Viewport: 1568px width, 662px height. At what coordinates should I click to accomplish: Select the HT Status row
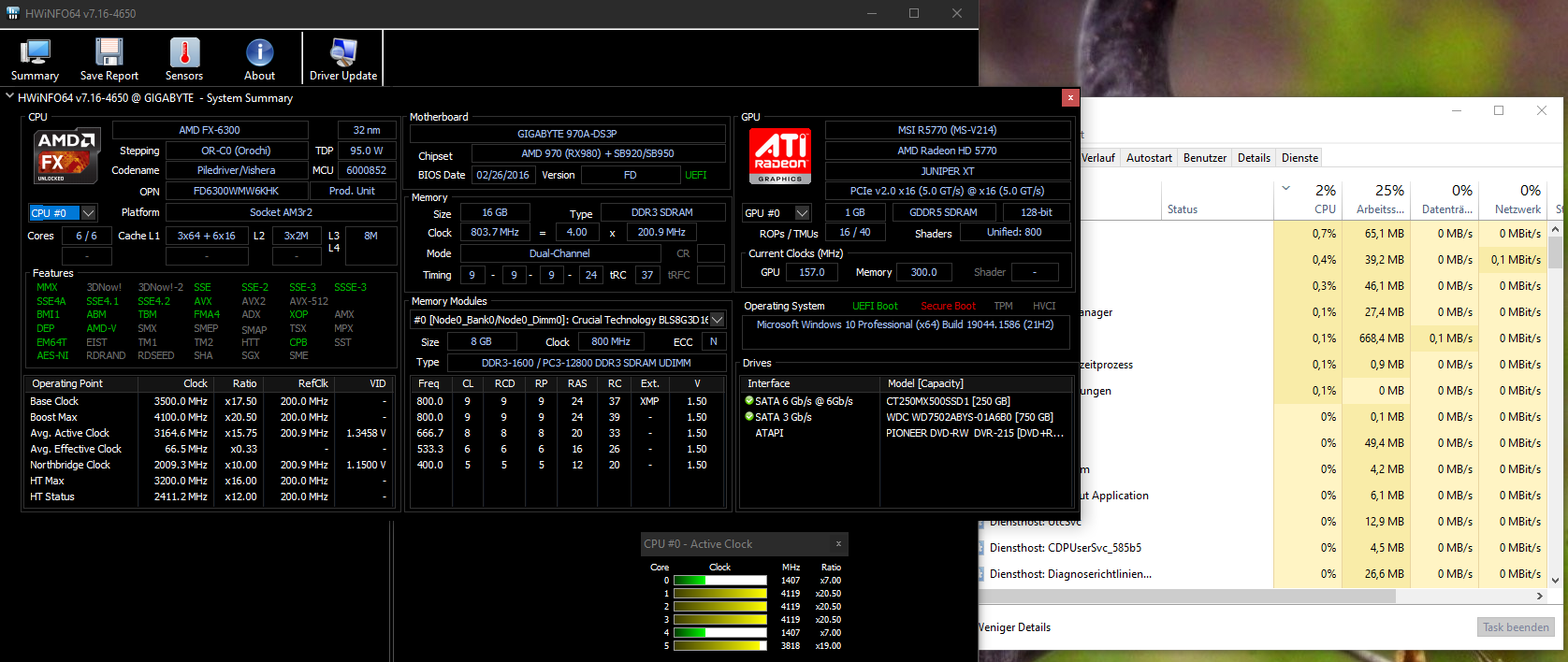coord(209,496)
